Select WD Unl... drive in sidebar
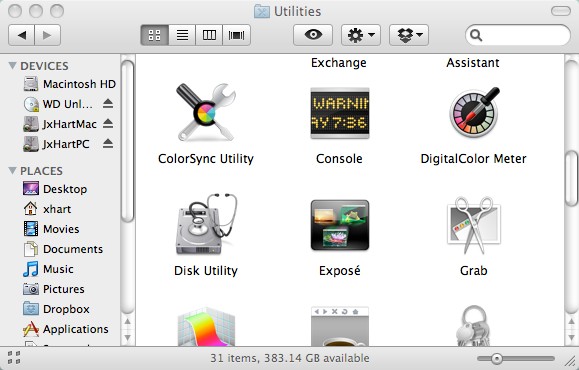 (58, 104)
